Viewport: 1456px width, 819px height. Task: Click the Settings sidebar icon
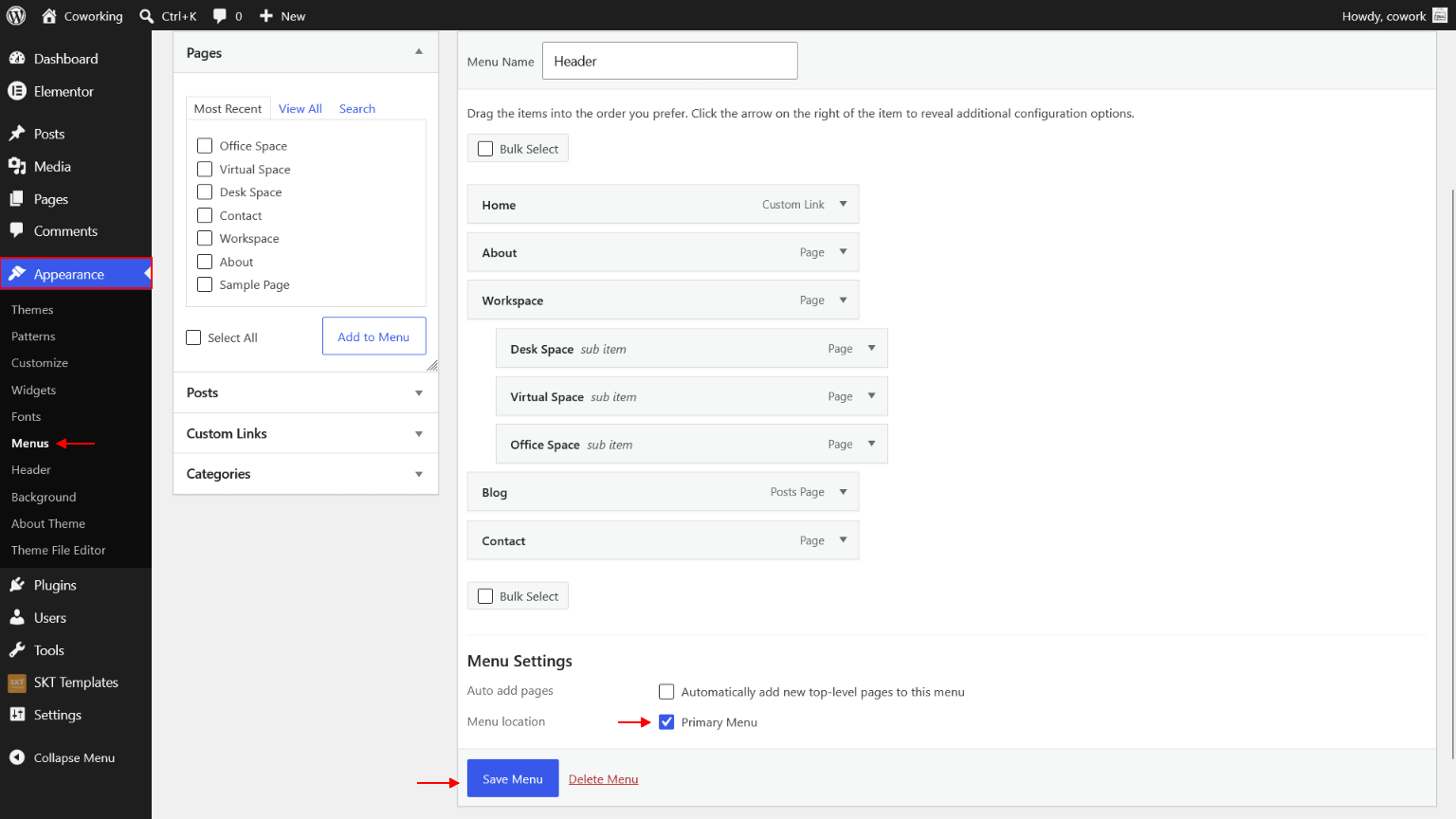17,715
